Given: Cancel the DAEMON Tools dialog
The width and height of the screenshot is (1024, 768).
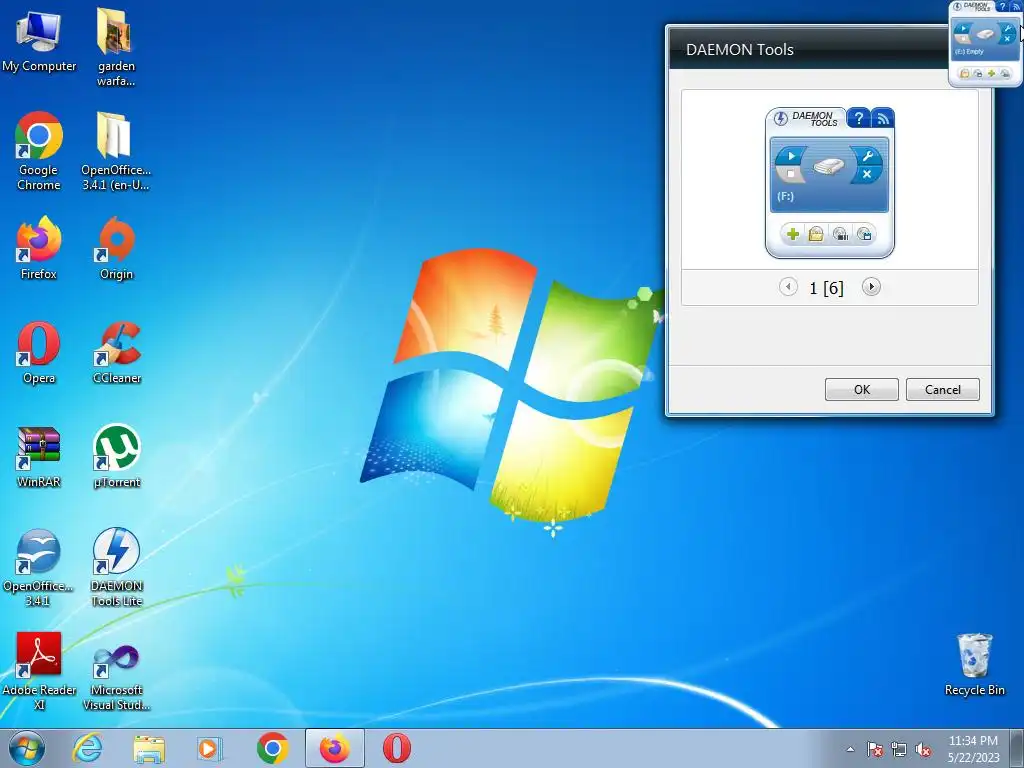Looking at the screenshot, I should [942, 389].
